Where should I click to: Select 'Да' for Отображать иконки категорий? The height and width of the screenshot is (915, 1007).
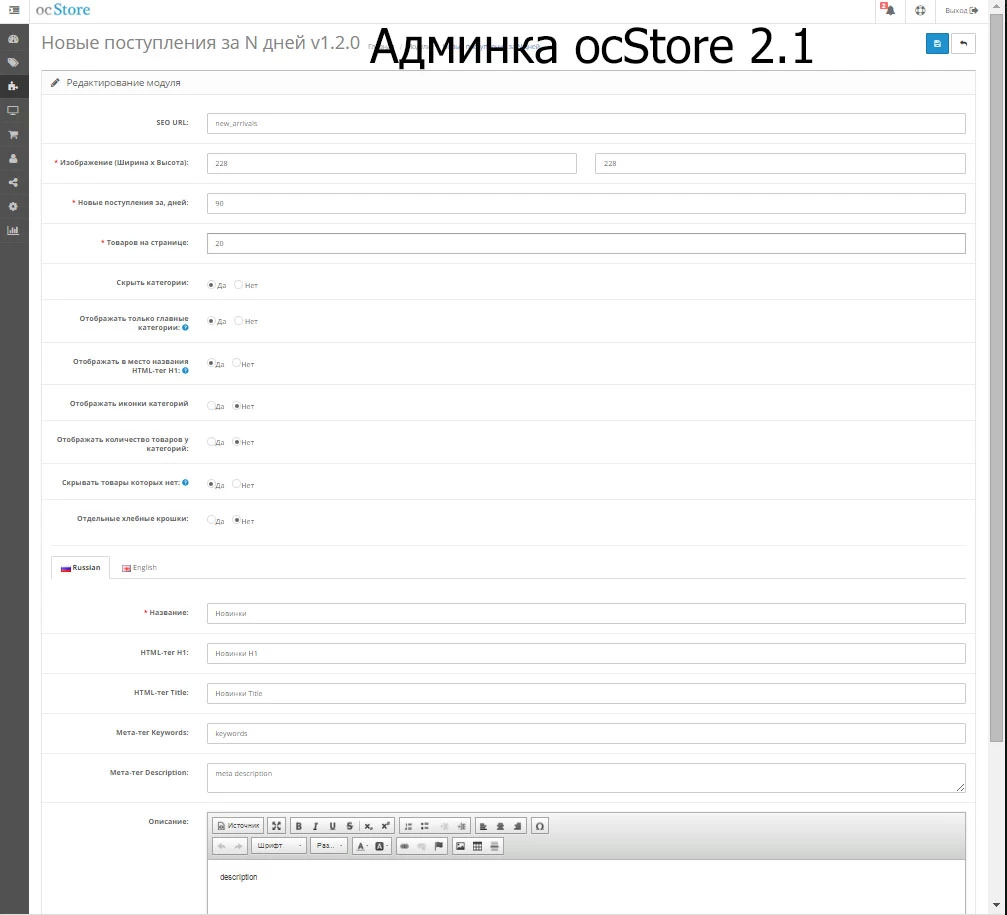(211, 405)
